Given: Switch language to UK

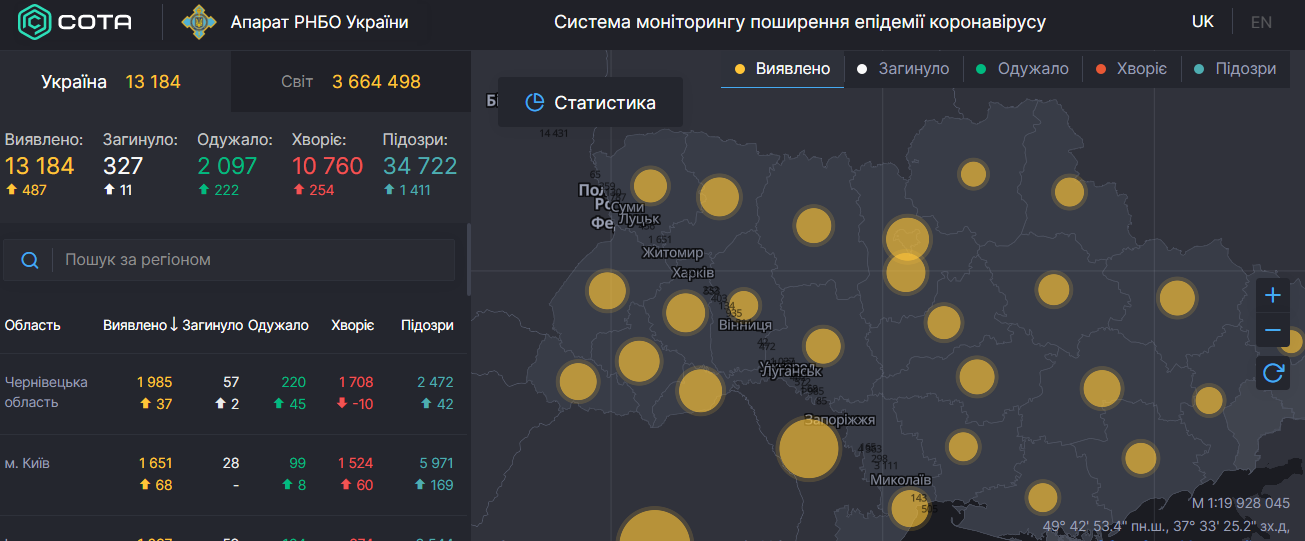Looking at the screenshot, I should [x=1202, y=22].
